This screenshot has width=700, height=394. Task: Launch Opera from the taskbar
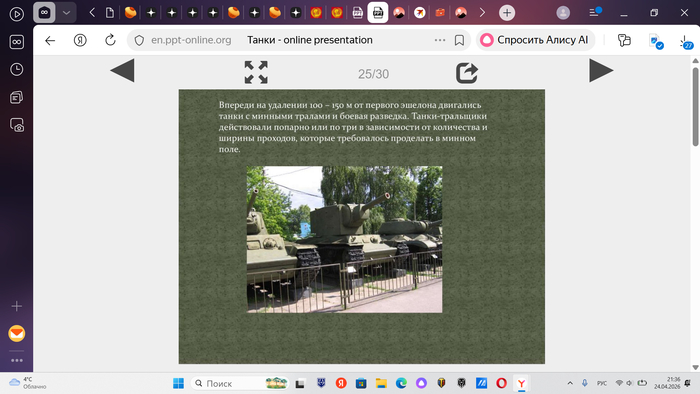[501, 383]
